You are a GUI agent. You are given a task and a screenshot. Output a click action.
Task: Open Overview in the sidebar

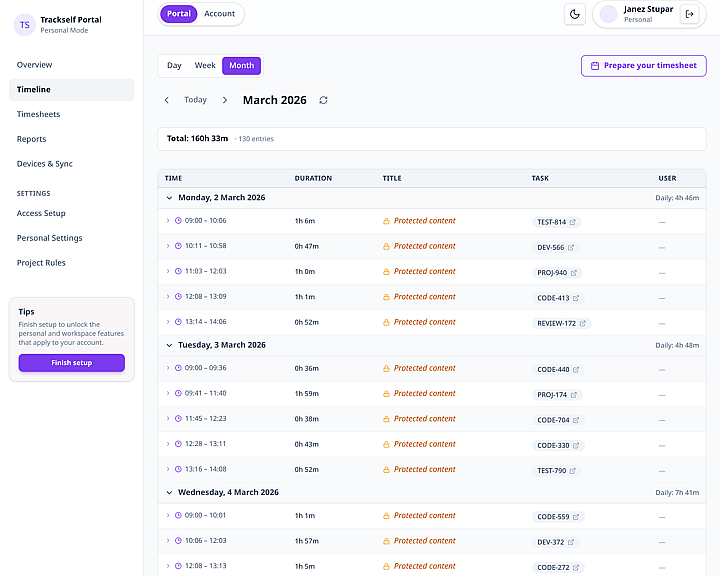(72, 65)
